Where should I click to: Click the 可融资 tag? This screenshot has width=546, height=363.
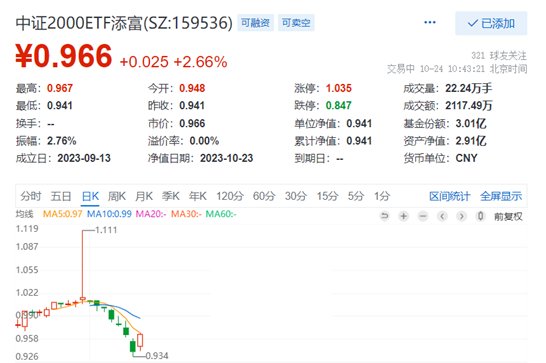(x=256, y=23)
